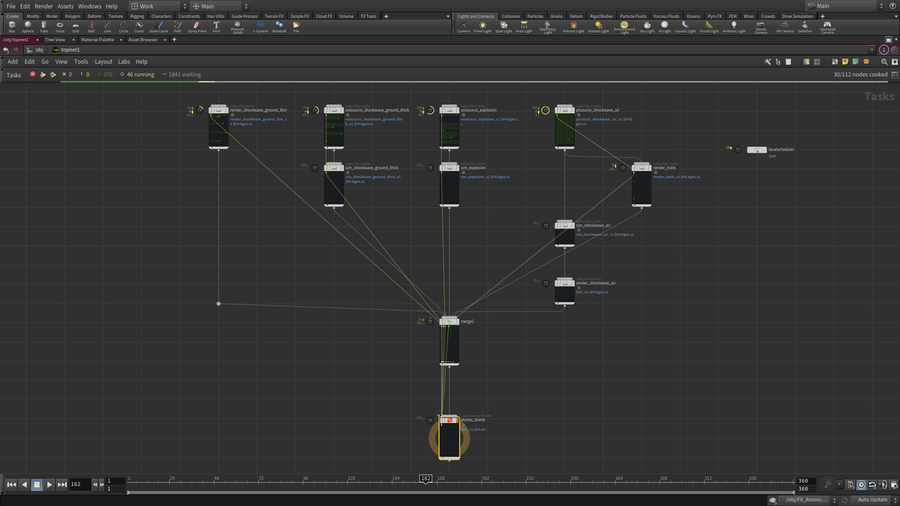This screenshot has height=506, width=900.
Task: Open the Windows menu
Action: (90, 6)
